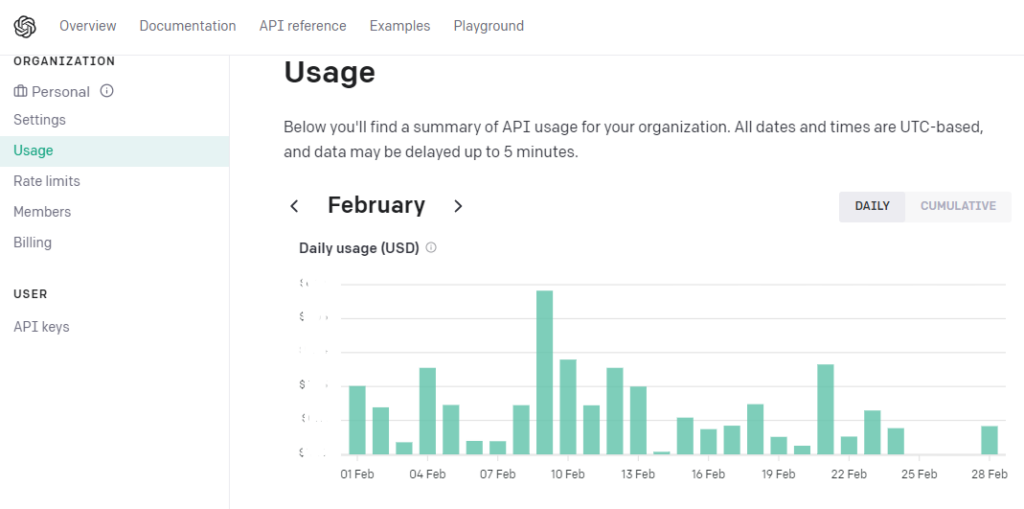
Task: Switch chart to Cumulative view
Action: [958, 206]
